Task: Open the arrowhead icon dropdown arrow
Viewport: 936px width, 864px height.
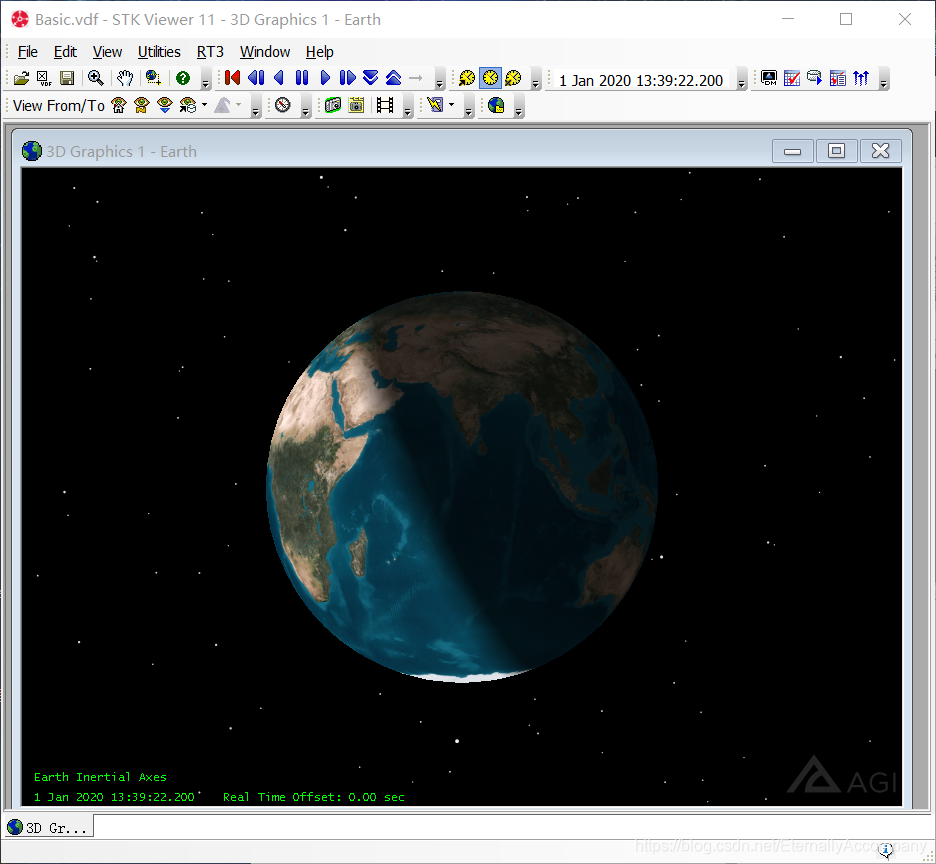Action: click(x=239, y=105)
